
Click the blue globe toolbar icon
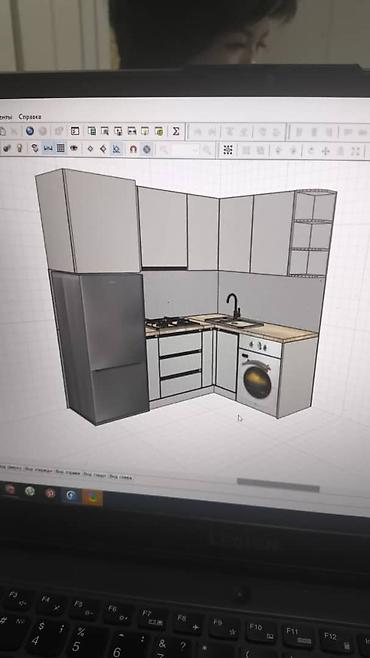(29, 131)
